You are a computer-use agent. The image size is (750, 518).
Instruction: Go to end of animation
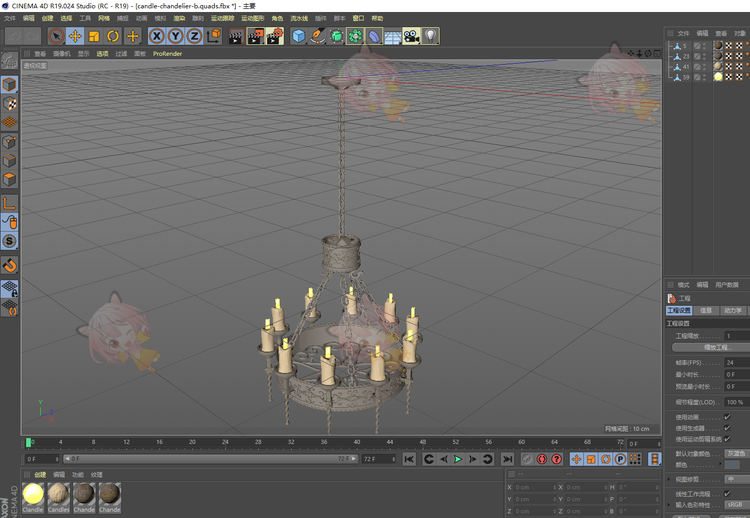pyautogui.click(x=507, y=459)
